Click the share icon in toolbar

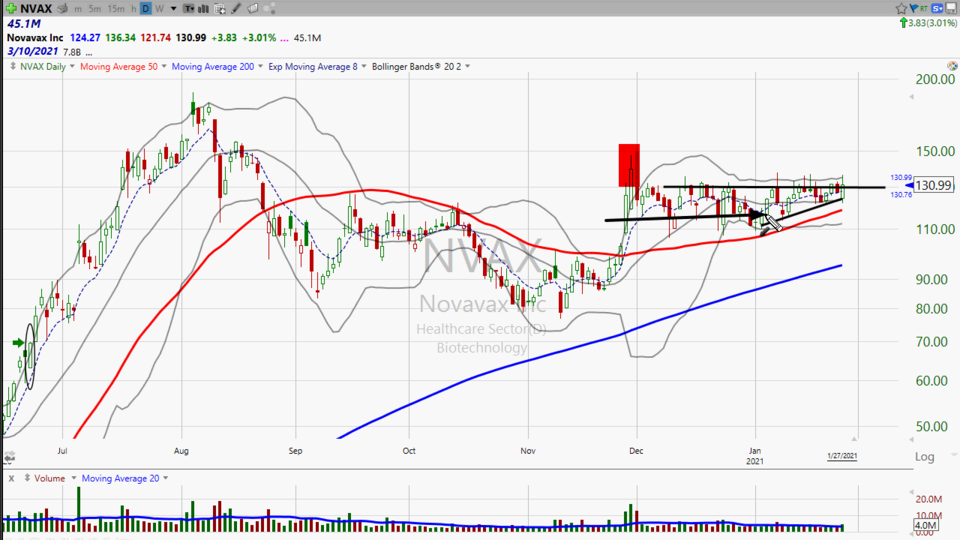coord(269,9)
